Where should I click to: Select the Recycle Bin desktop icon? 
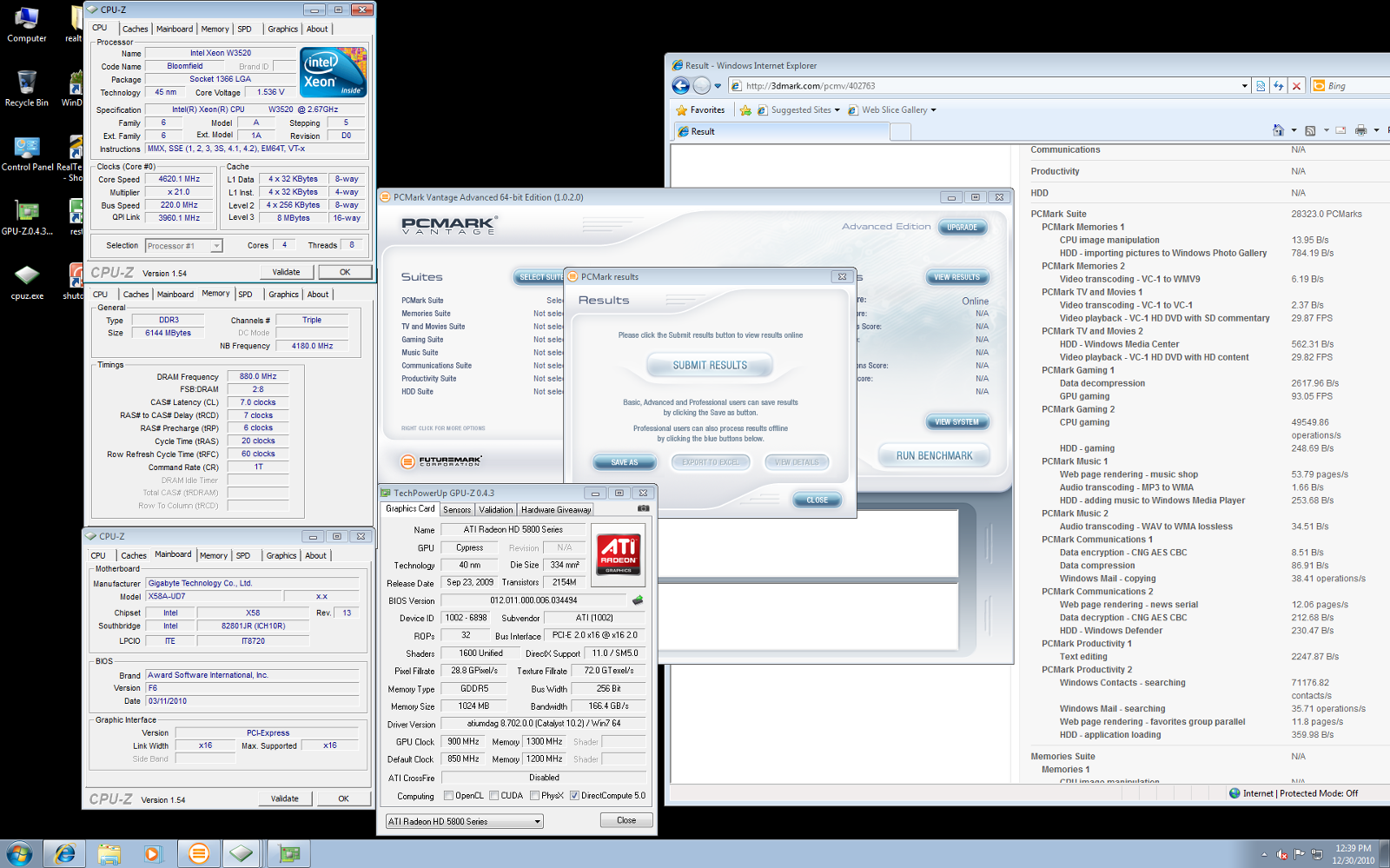coord(27,89)
